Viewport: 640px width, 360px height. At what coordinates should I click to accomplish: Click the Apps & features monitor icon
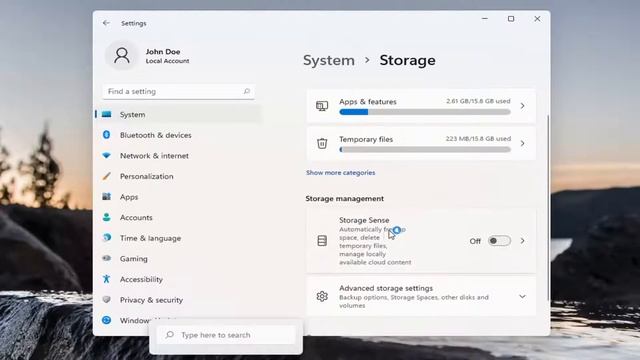[322, 106]
